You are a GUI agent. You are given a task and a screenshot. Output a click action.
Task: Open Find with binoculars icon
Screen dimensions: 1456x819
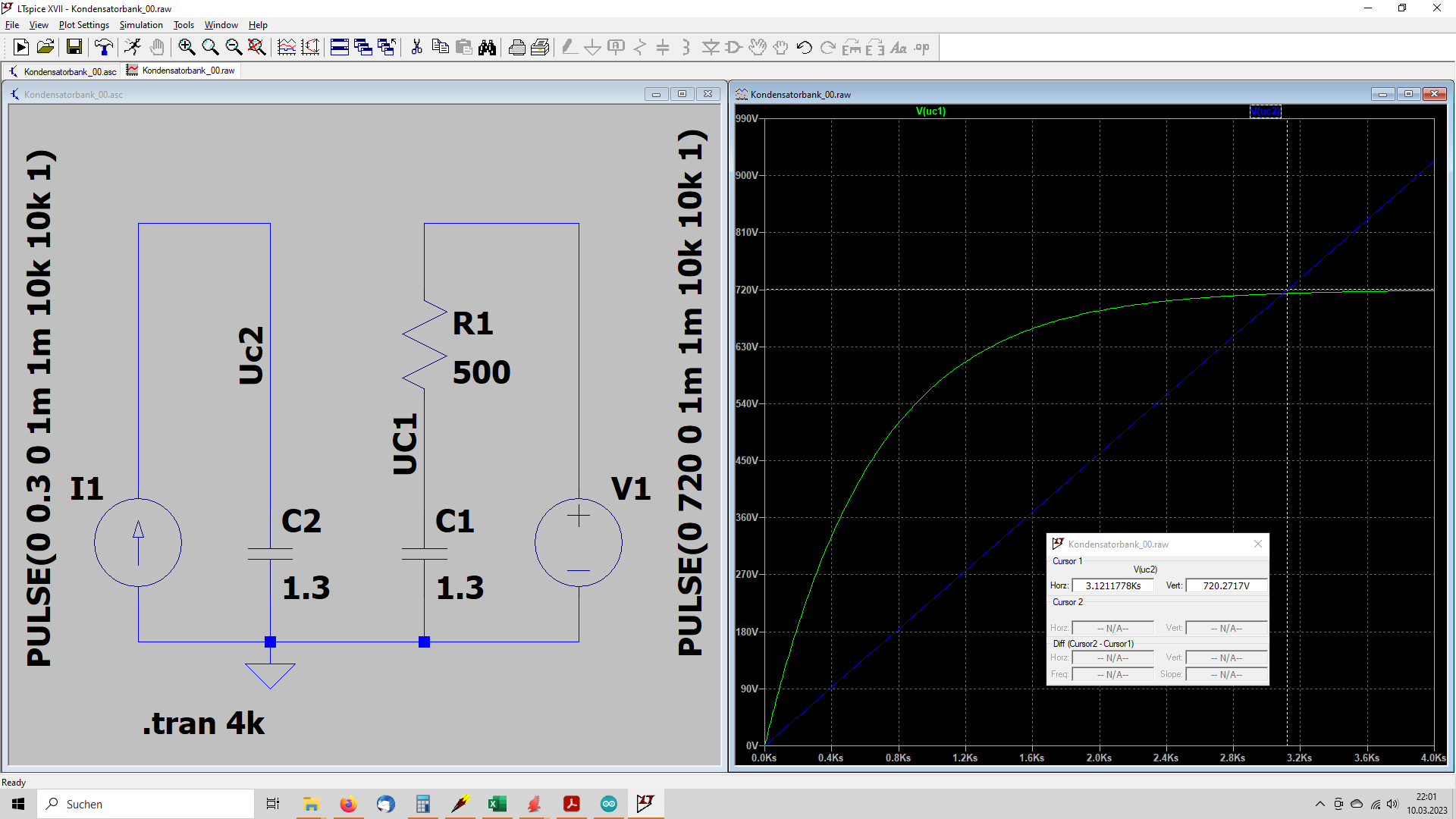[x=487, y=47]
